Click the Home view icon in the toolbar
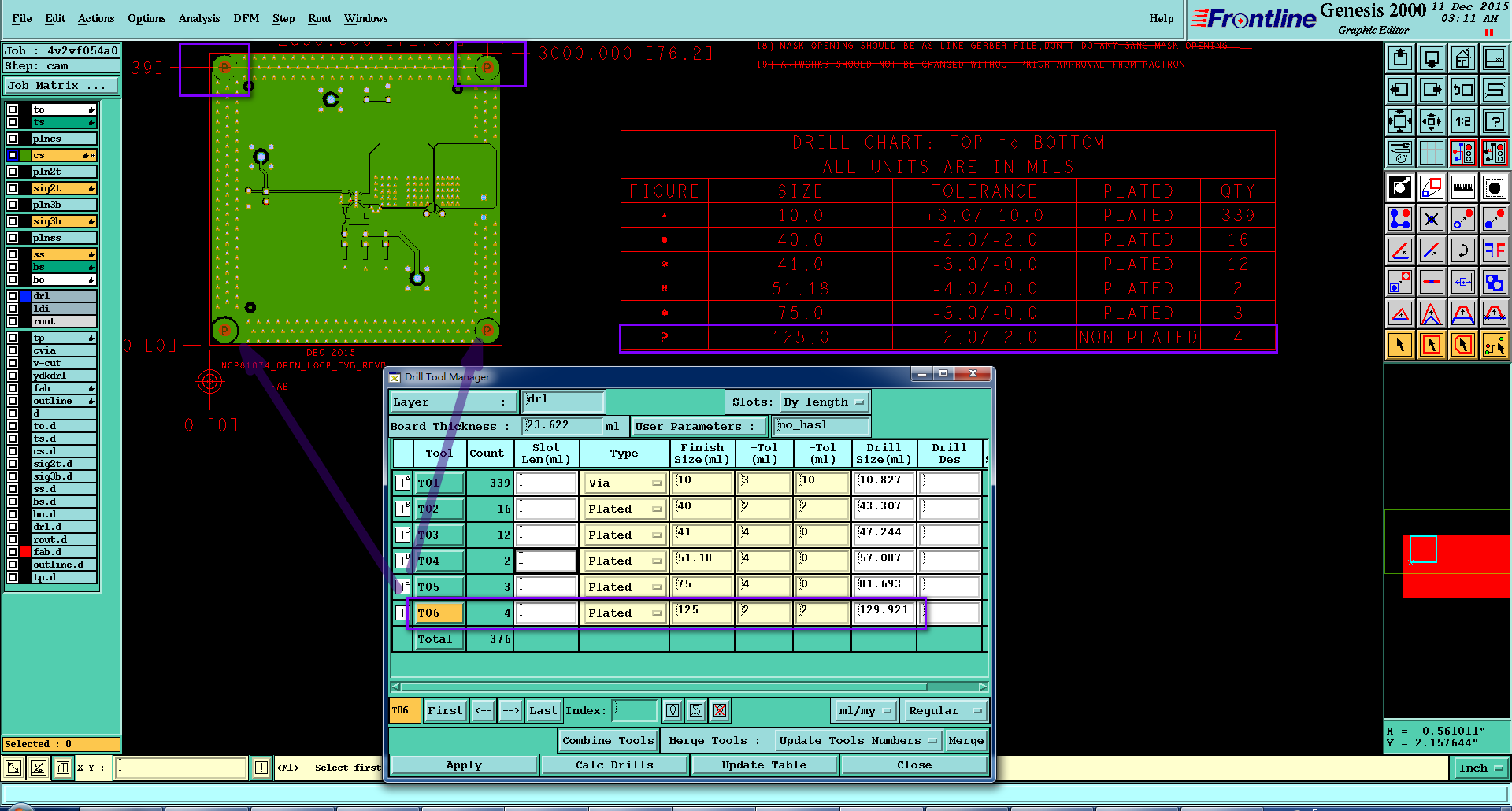Screen dimensions: 1512x811 (x=1462, y=58)
